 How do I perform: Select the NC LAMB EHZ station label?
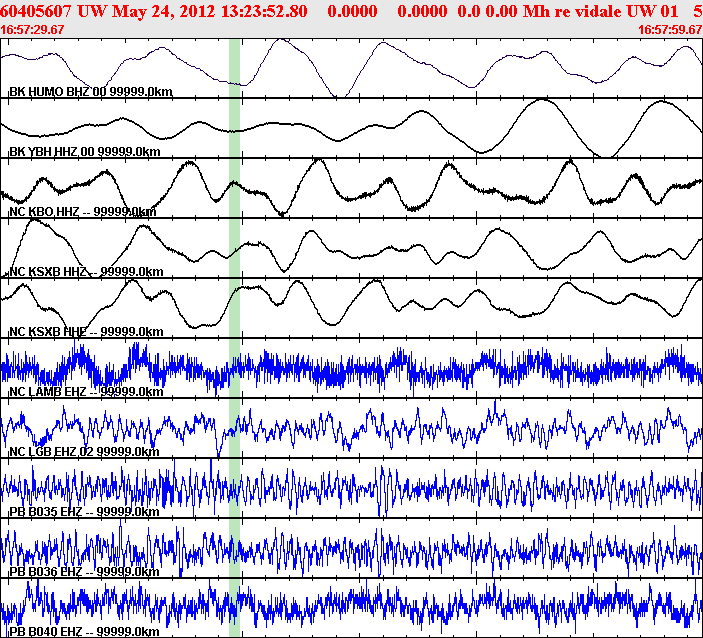(x=86, y=392)
